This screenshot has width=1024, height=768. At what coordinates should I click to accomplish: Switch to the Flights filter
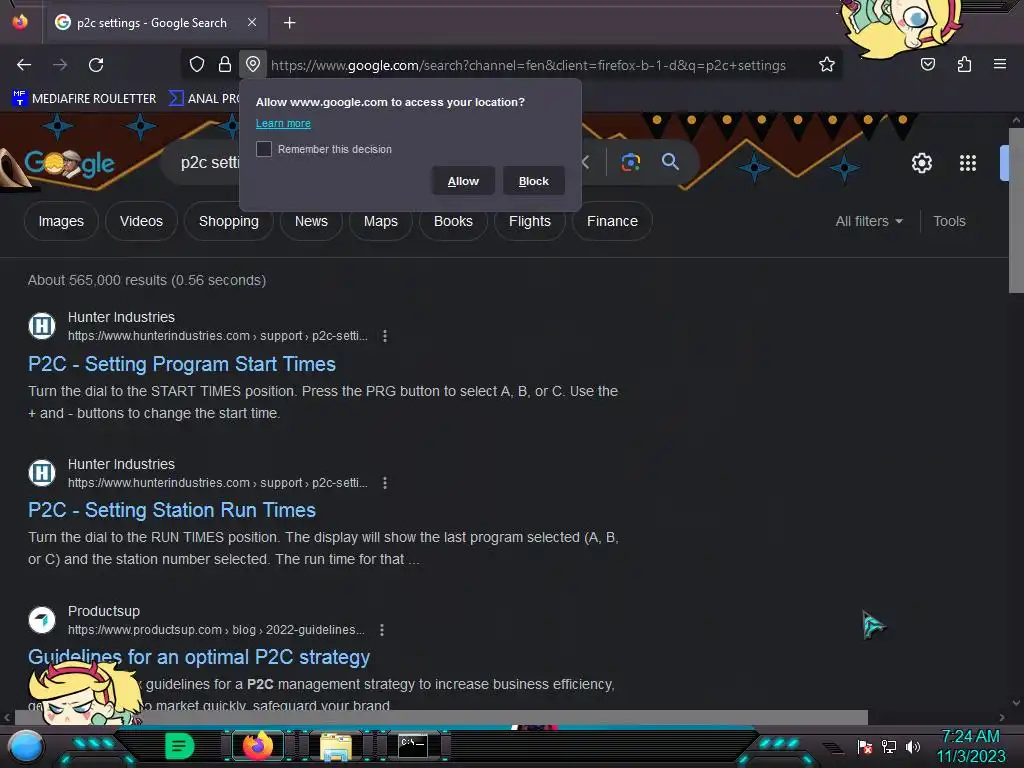coord(530,221)
